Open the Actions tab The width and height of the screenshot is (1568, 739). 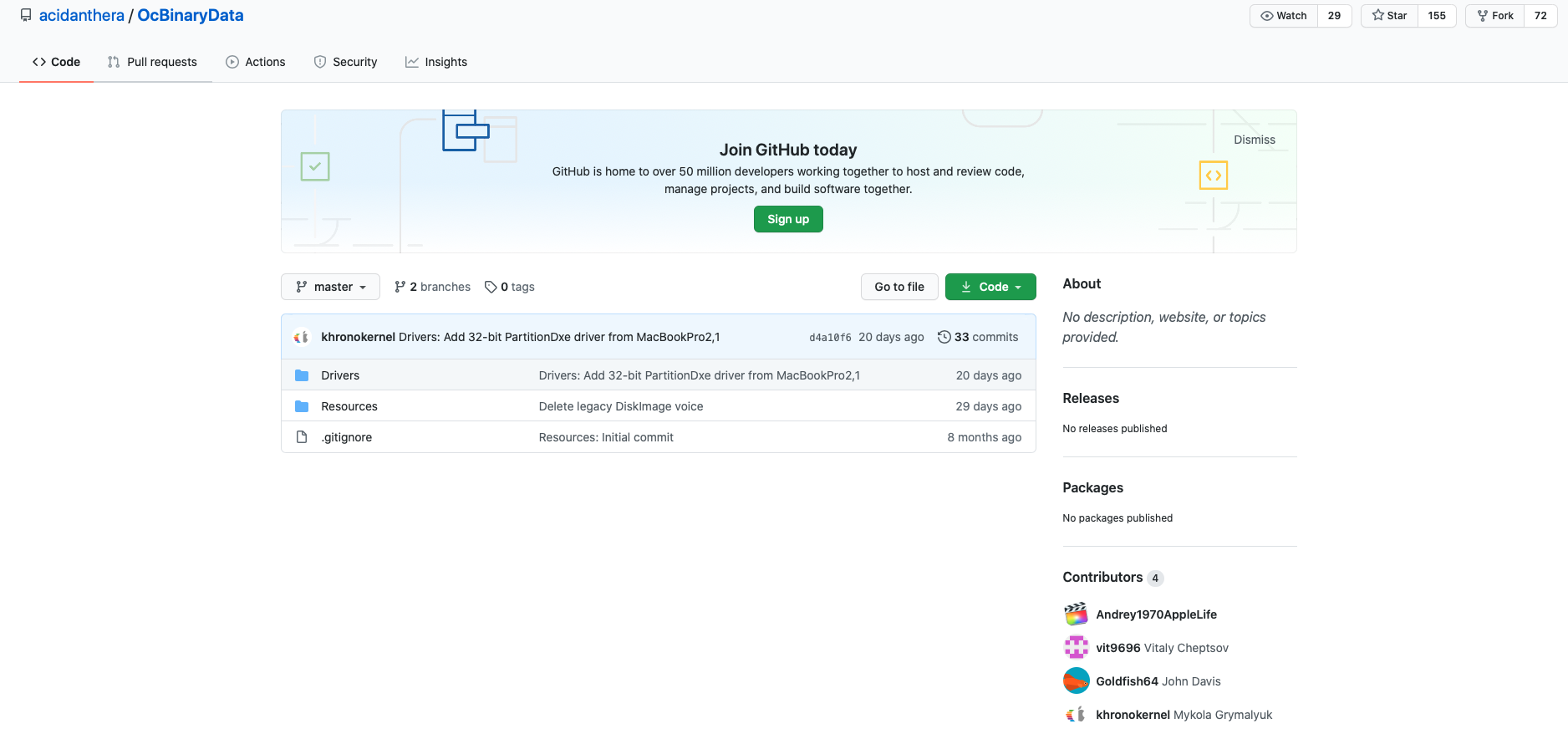[x=256, y=62]
